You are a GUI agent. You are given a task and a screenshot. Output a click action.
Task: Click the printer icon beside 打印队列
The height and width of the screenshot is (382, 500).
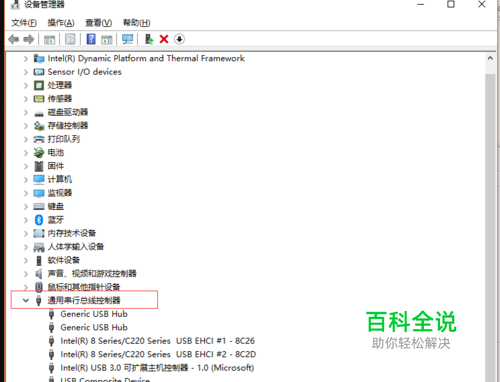coord(39,139)
